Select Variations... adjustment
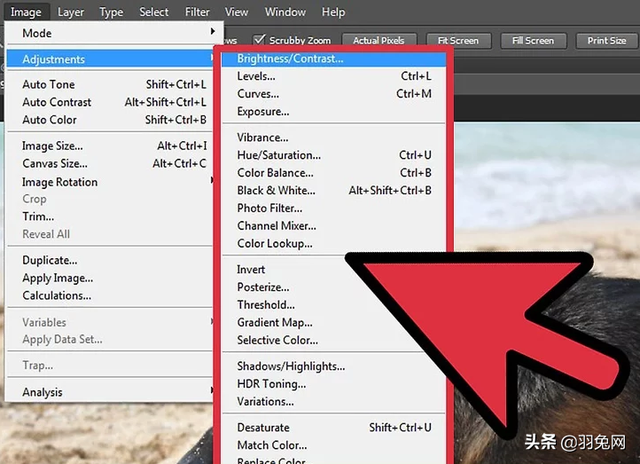This screenshot has height=464, width=640. coord(265,402)
